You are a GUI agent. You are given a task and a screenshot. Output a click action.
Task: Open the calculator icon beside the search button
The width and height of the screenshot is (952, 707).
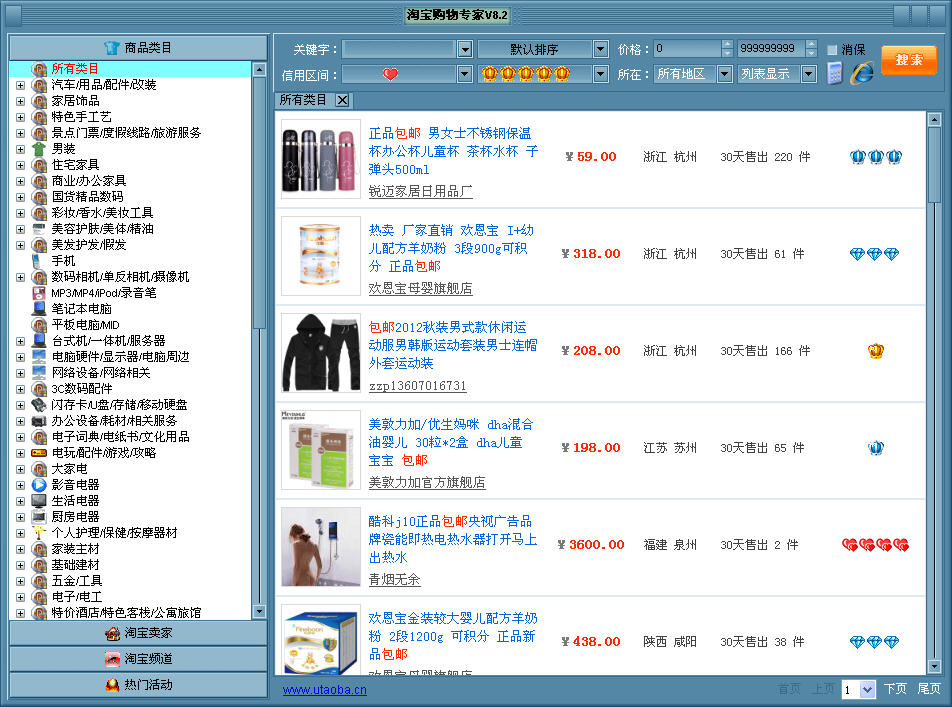pyautogui.click(x=835, y=74)
